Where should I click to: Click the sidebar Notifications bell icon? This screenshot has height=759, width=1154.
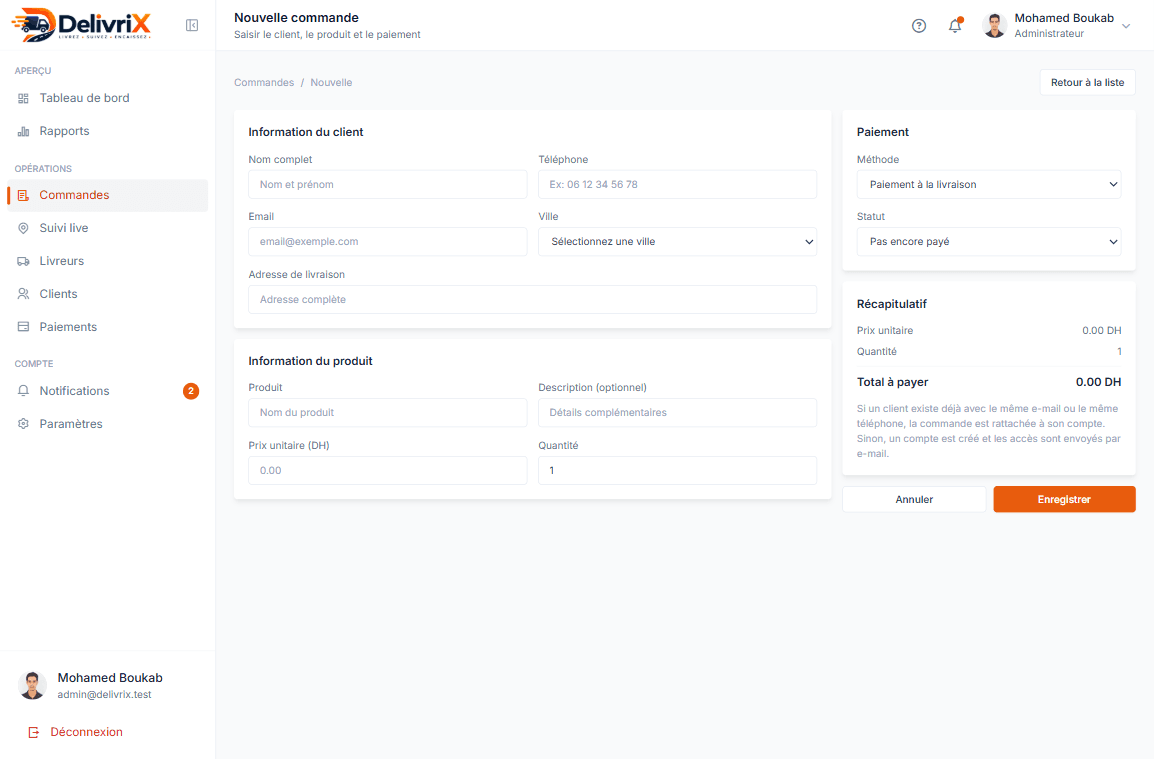point(24,391)
